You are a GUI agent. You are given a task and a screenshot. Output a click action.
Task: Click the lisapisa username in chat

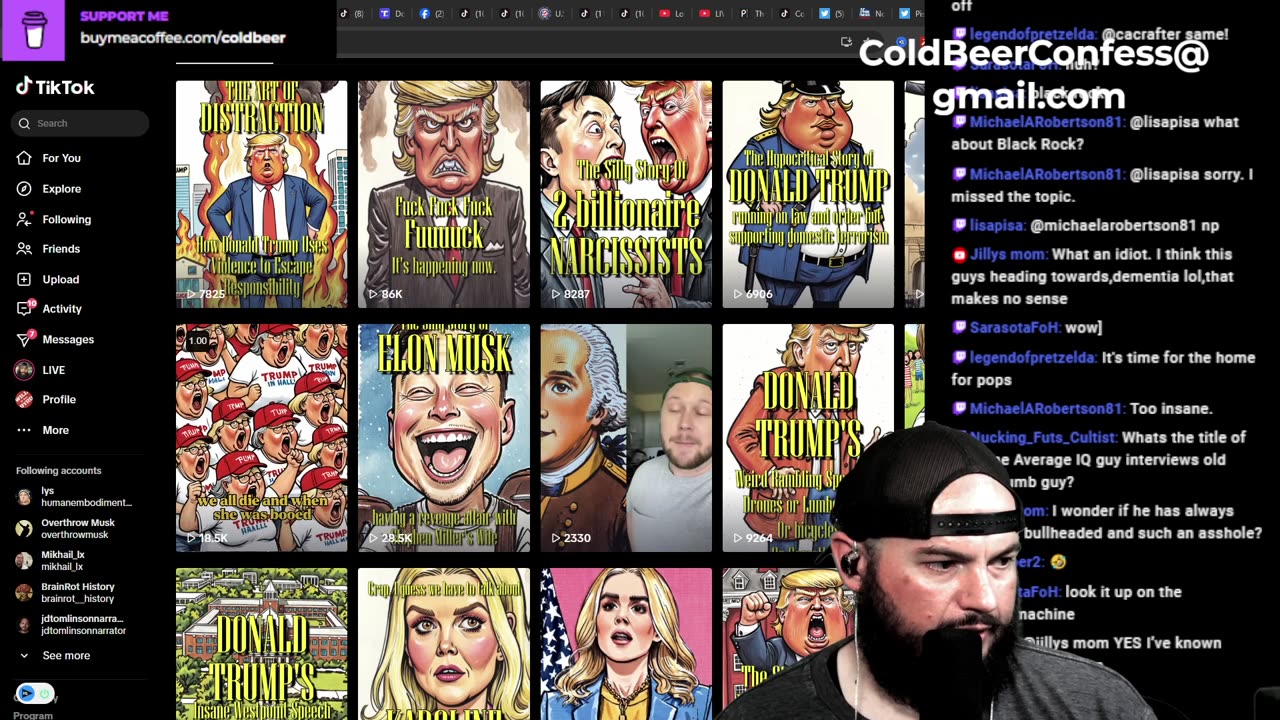pos(995,225)
